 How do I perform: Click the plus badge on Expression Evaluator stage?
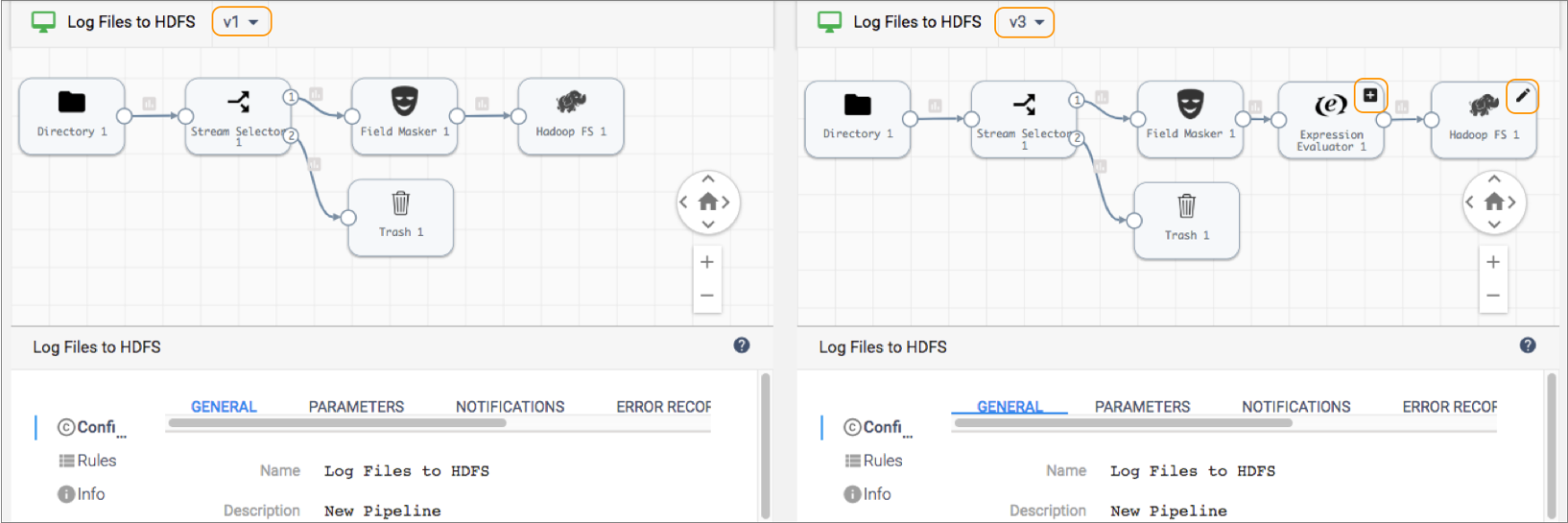[1370, 95]
